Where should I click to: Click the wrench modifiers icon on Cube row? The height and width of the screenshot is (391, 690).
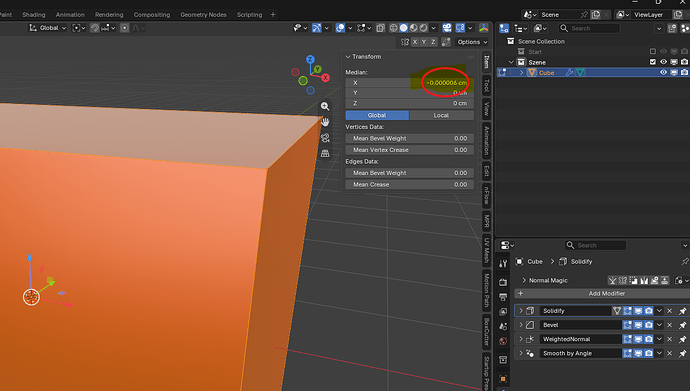coord(569,73)
